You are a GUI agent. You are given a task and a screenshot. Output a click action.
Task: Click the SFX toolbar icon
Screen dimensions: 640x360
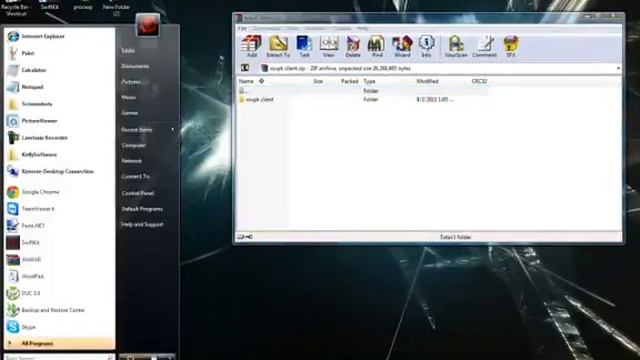tap(511, 46)
